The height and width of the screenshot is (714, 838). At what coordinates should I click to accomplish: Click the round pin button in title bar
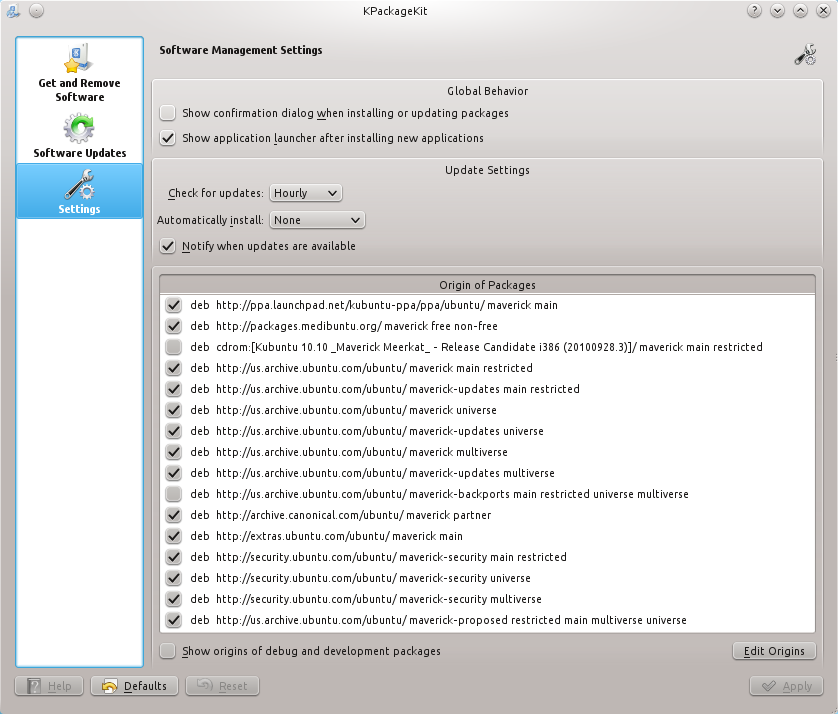tap(36, 11)
